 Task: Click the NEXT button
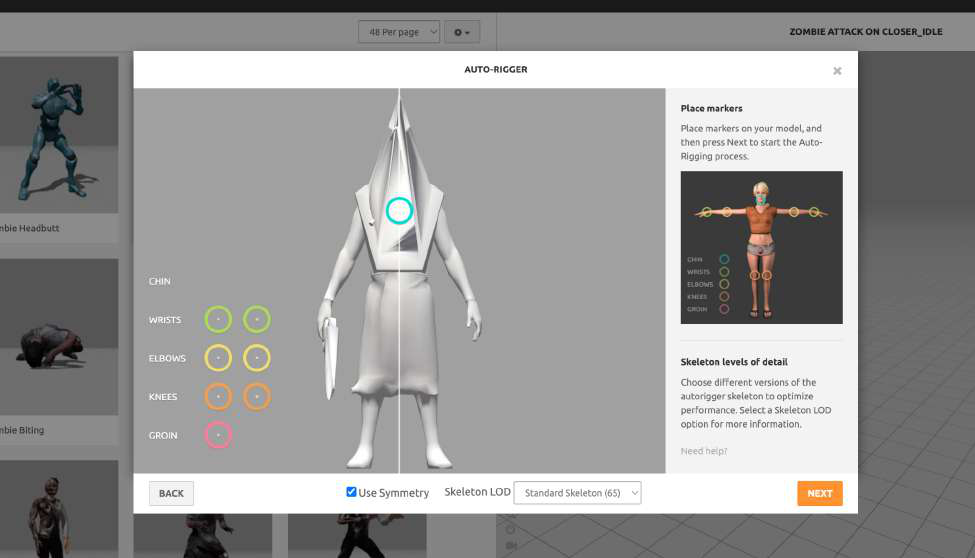tap(820, 493)
